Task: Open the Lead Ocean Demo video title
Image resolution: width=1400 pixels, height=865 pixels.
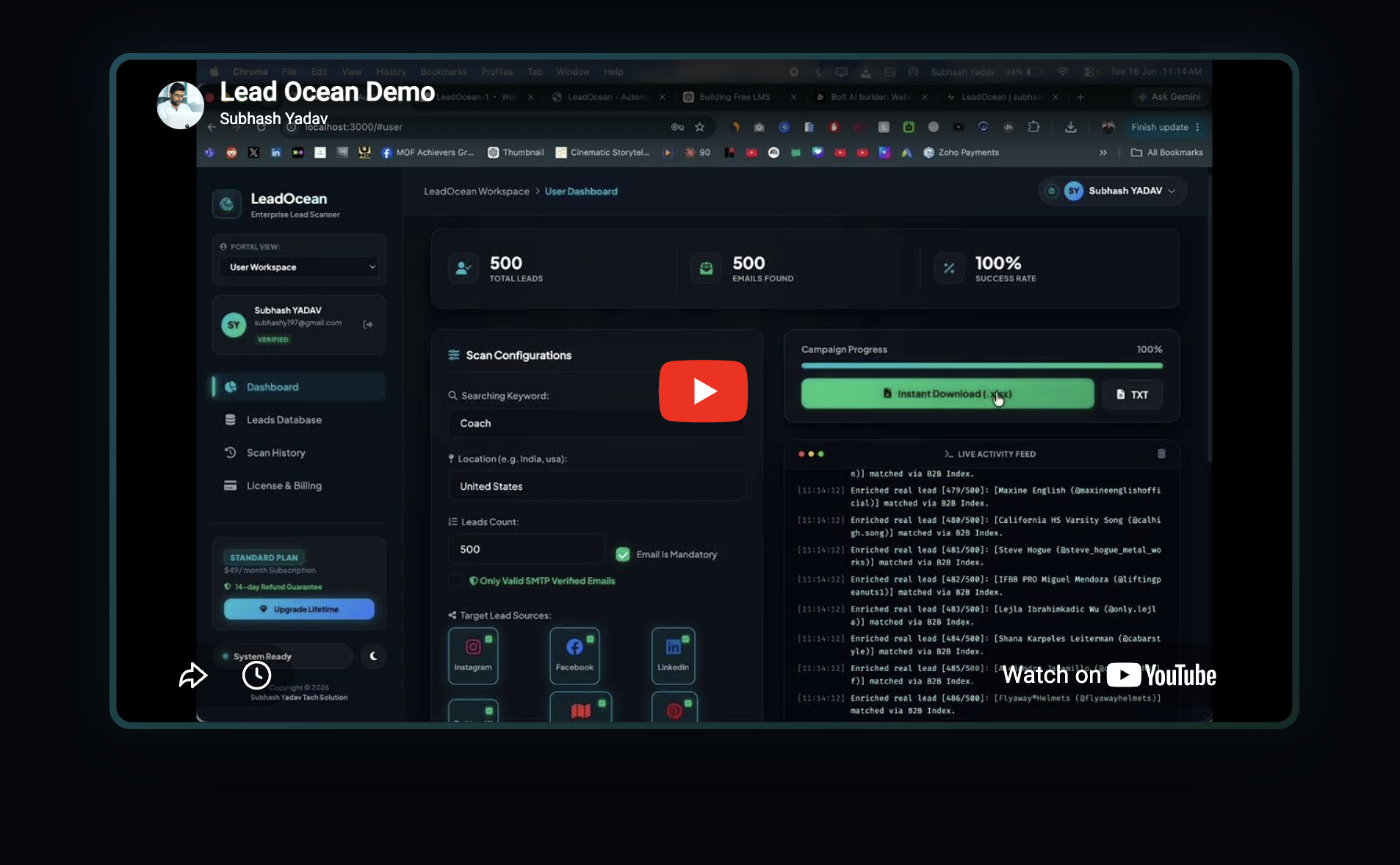Action: [x=328, y=92]
